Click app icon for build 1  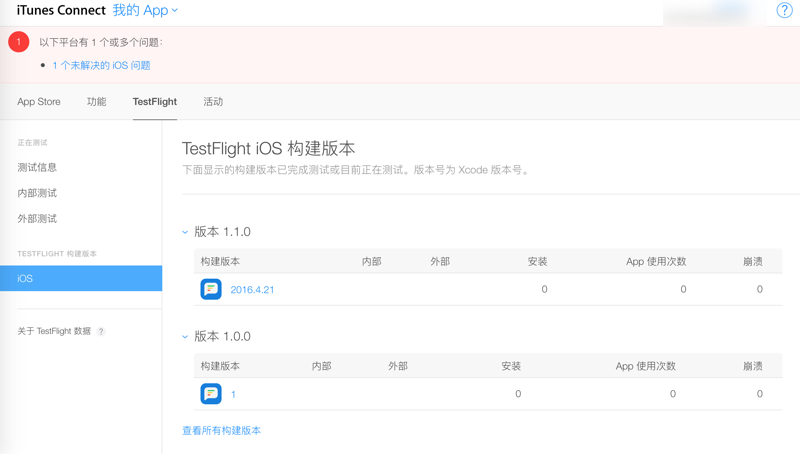(x=211, y=394)
